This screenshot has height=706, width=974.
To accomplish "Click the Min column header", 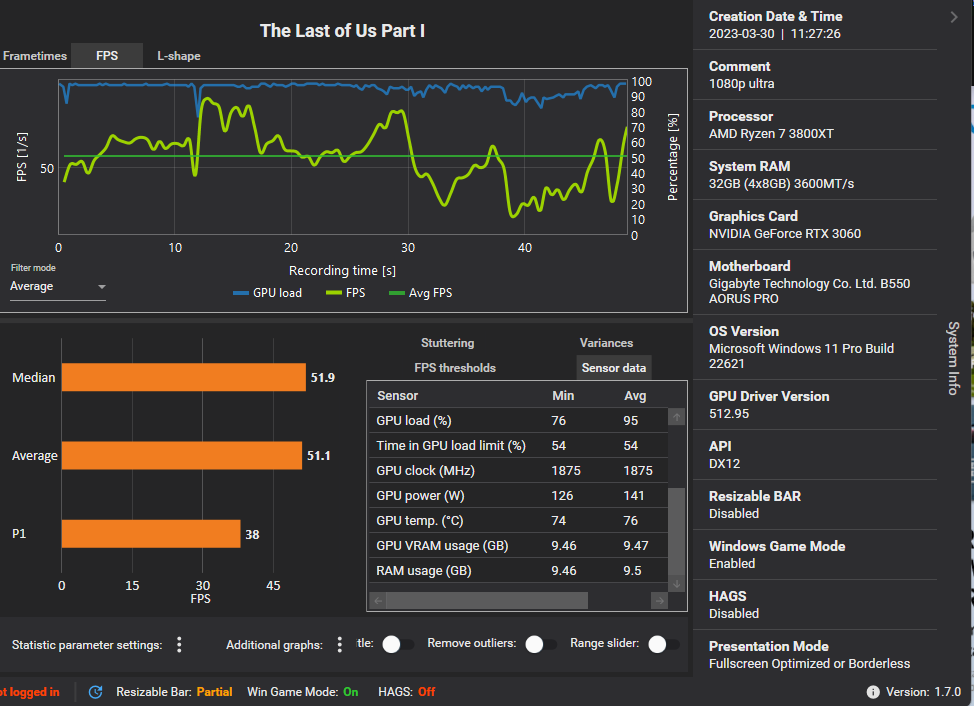I will click(563, 396).
